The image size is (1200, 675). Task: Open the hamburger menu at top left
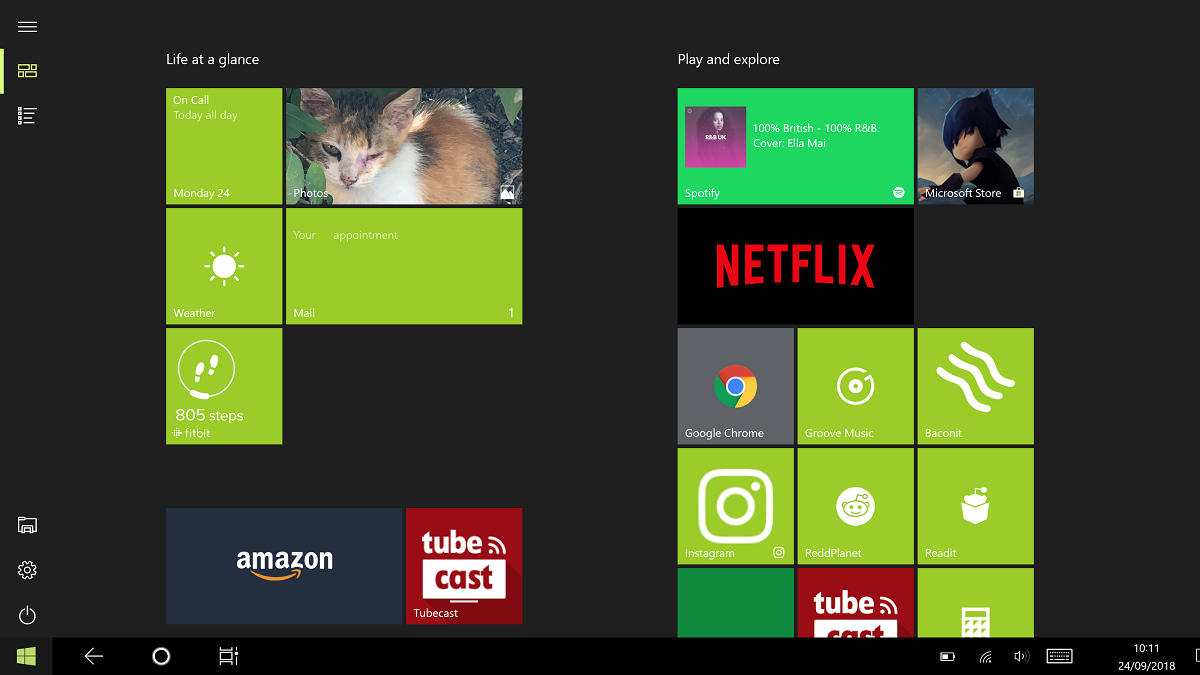click(27, 27)
